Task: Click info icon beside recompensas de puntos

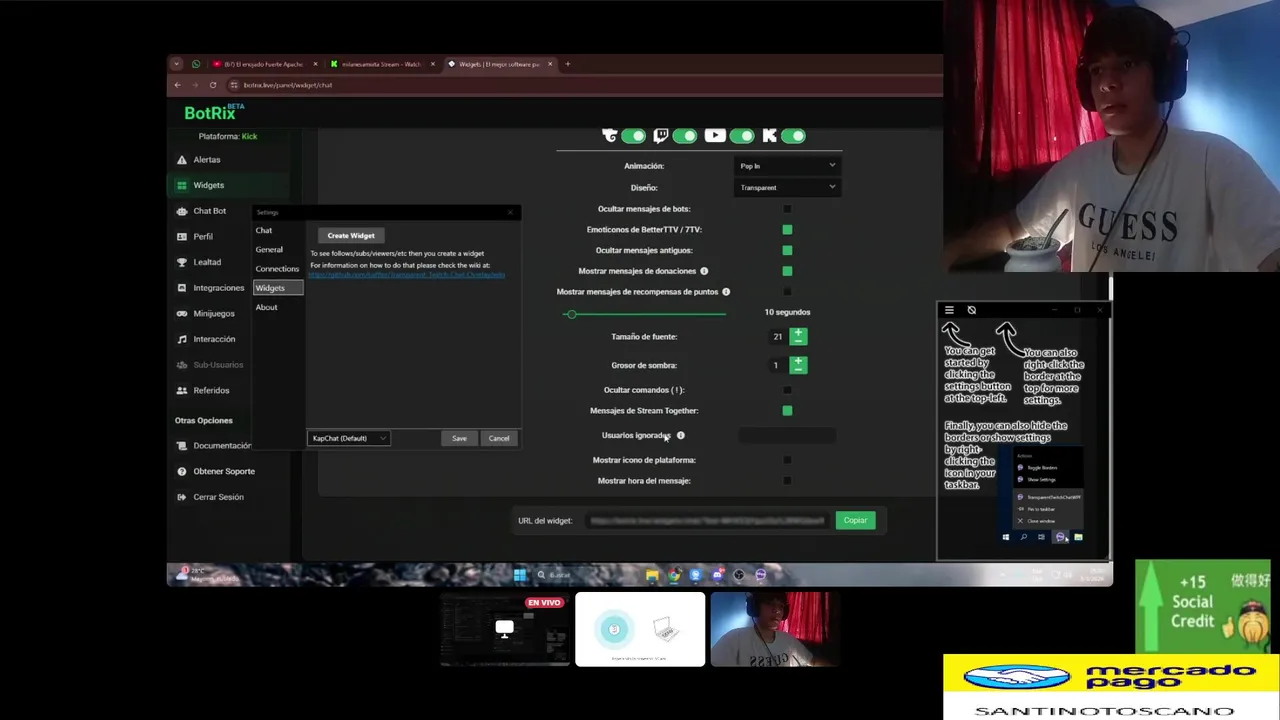Action: point(726,292)
